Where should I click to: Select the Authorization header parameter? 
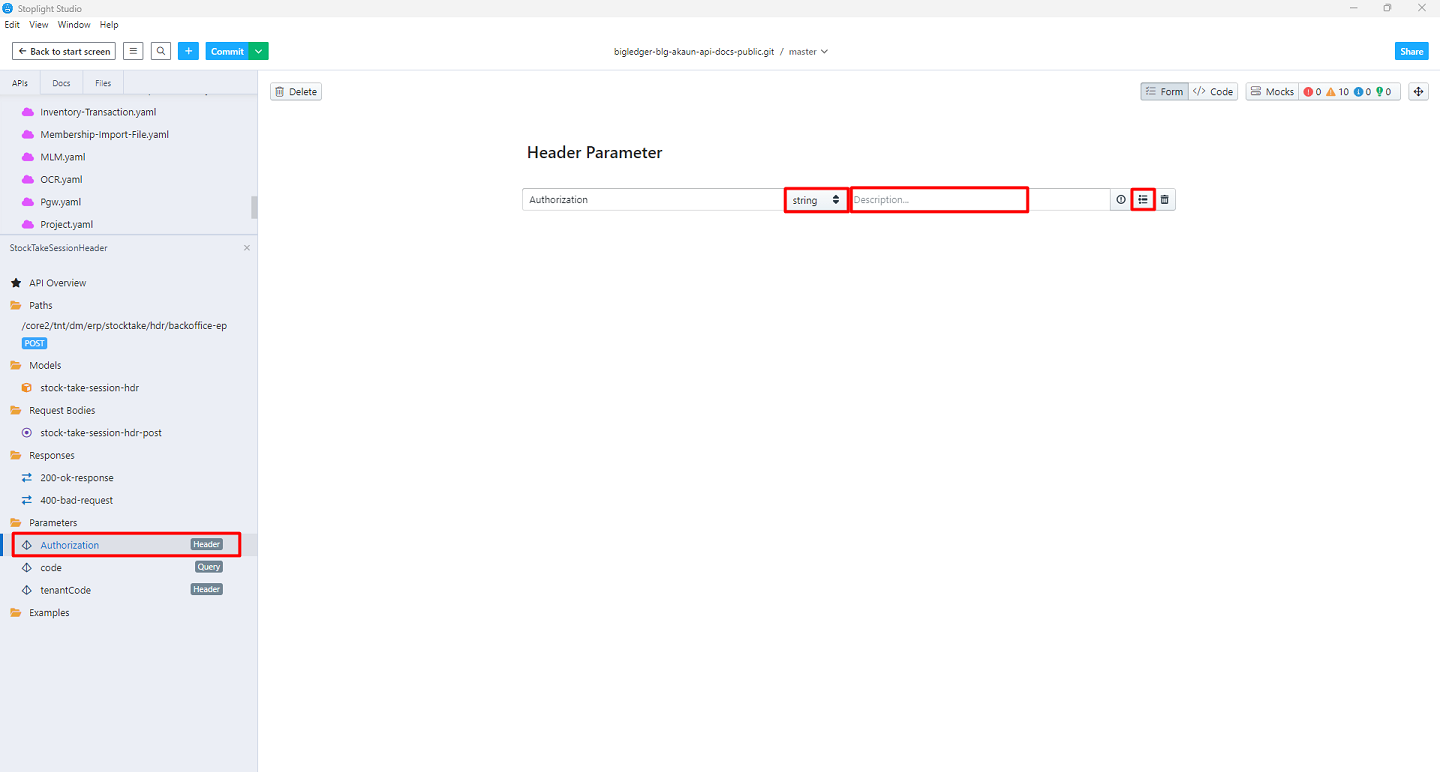click(x=127, y=545)
